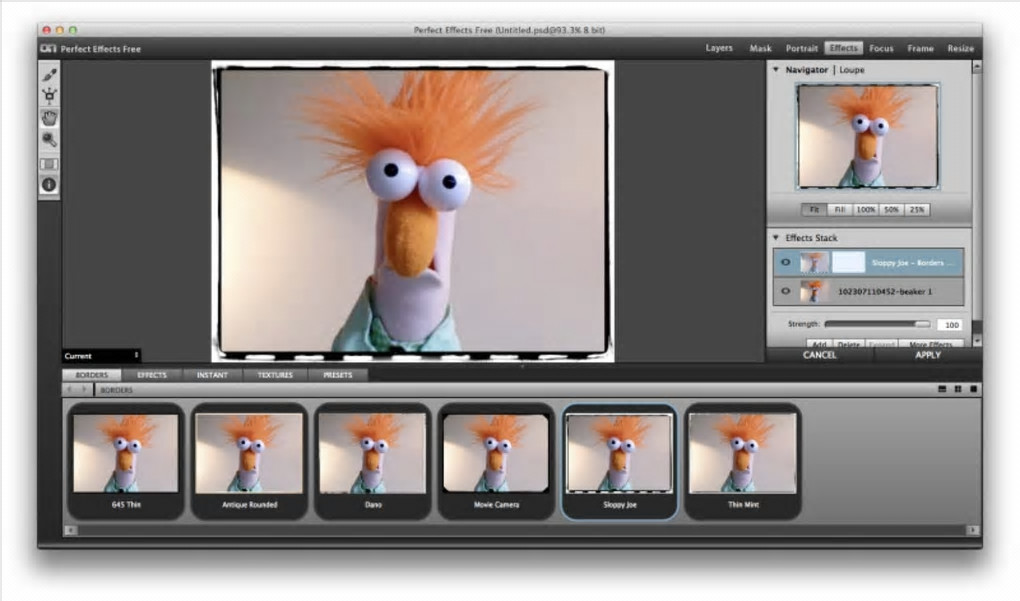This screenshot has height=601, width=1020.
Task: Apply the Movie Camera border preset
Action: (496, 461)
